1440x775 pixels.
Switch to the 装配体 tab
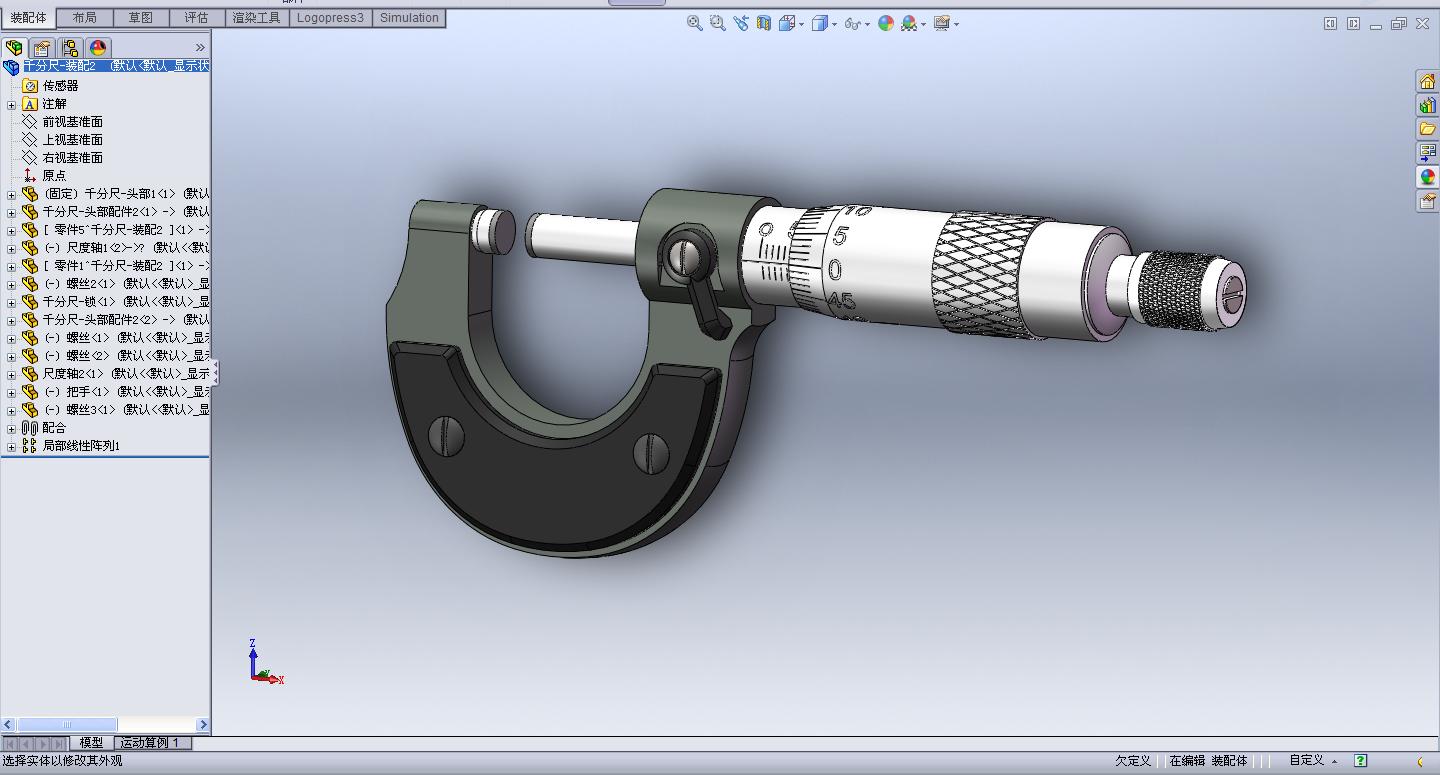click(28, 18)
